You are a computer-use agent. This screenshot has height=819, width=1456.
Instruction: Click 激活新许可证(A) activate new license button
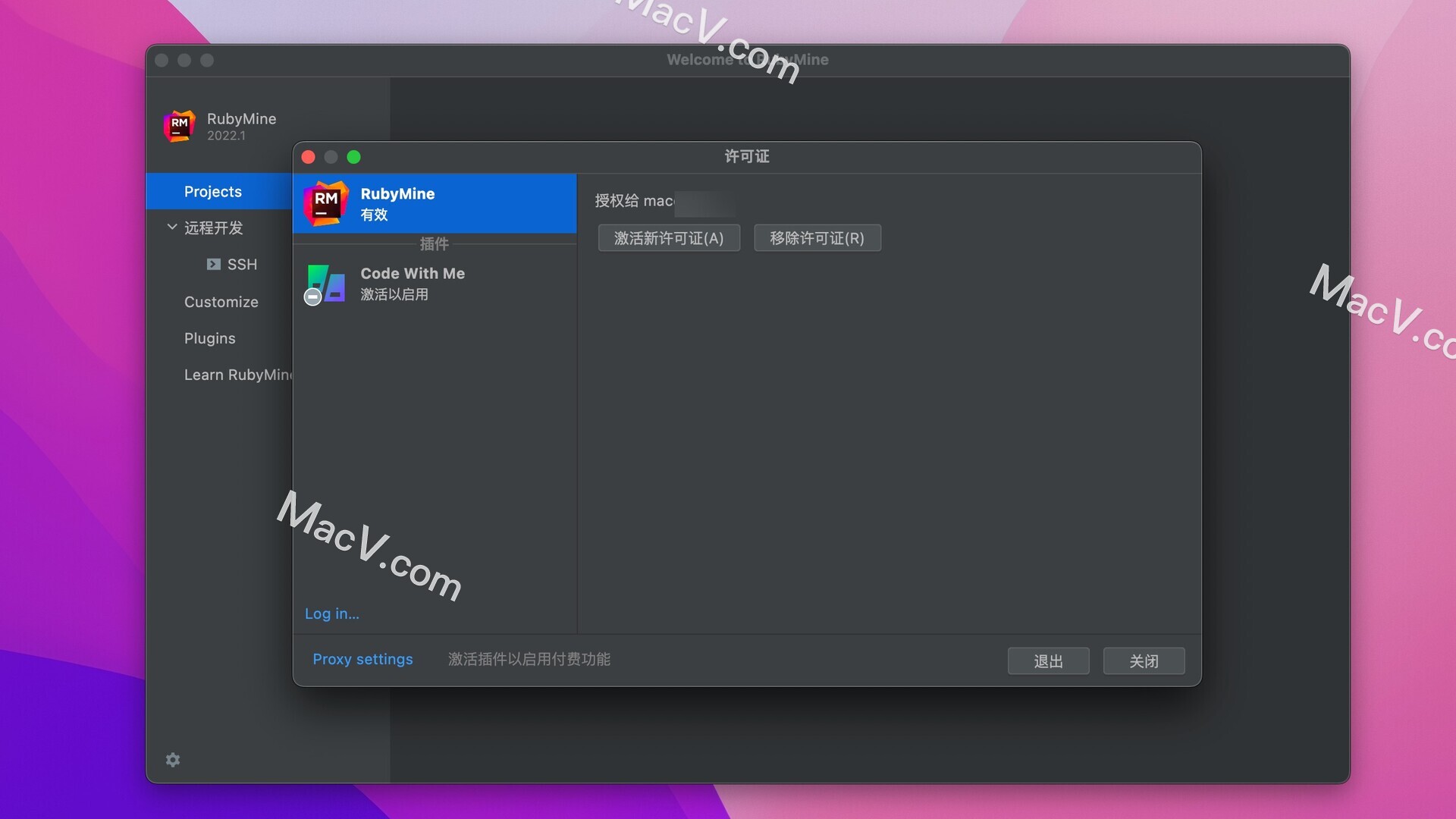pos(669,237)
